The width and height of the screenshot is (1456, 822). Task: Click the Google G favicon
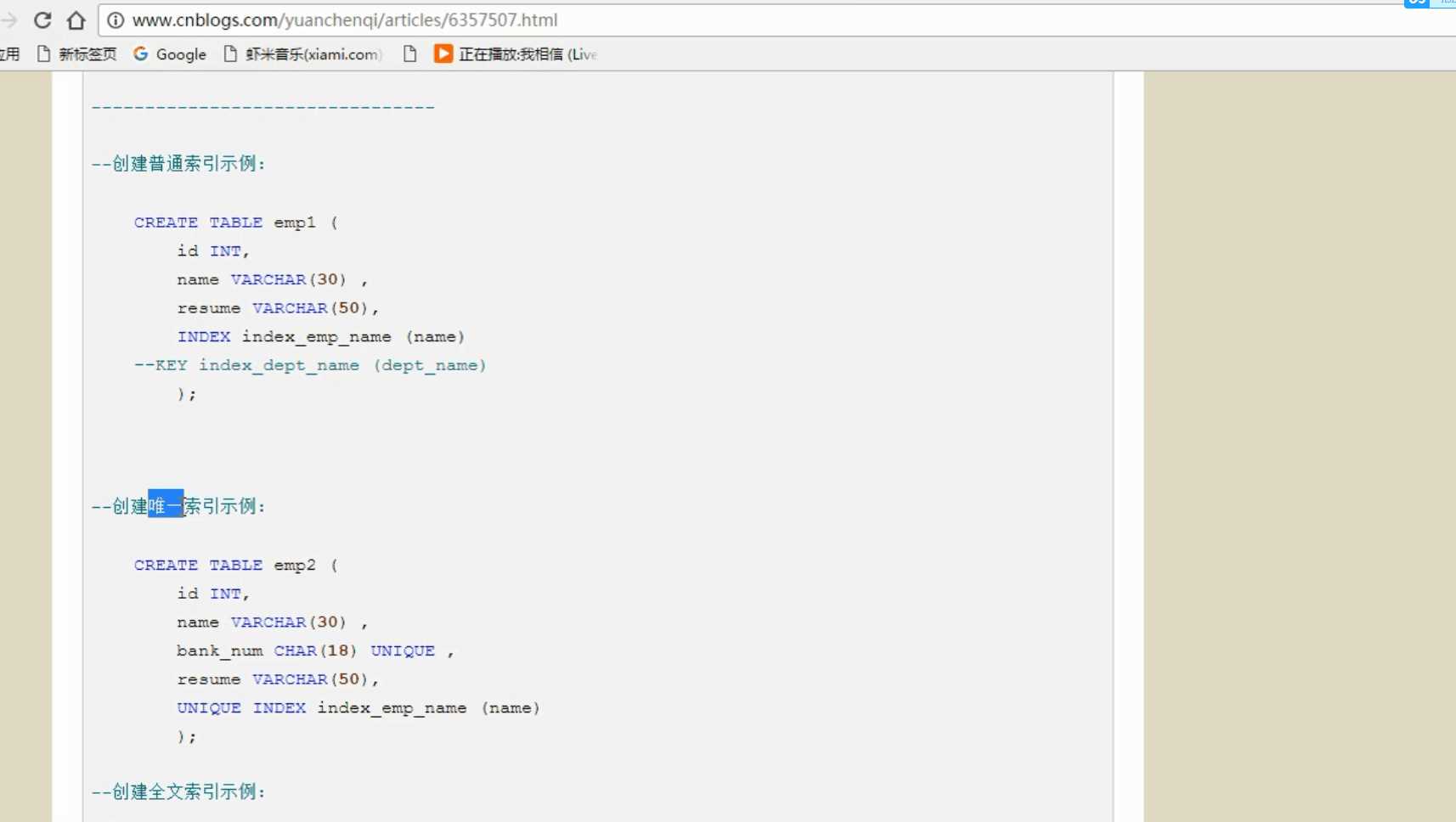141,53
